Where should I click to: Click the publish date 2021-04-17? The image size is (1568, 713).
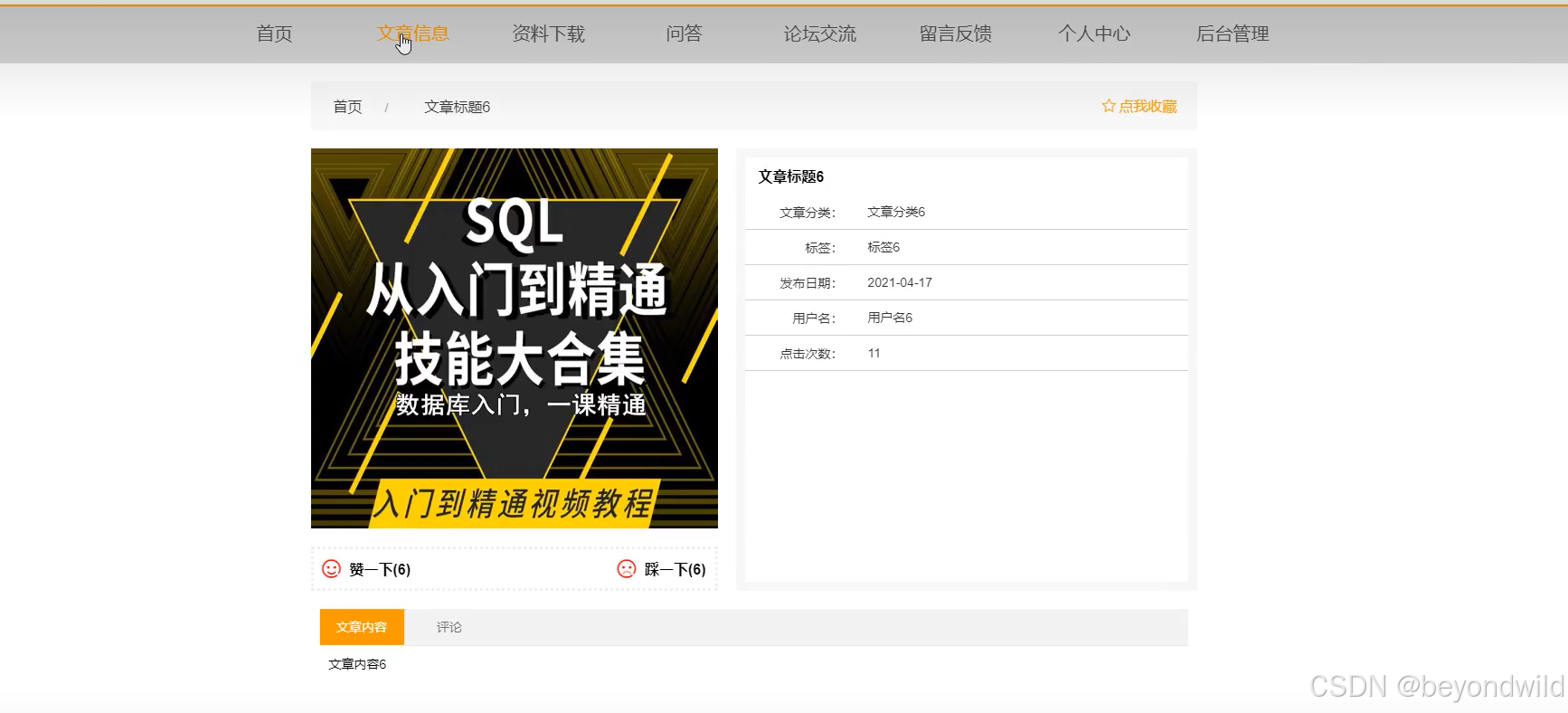click(900, 282)
